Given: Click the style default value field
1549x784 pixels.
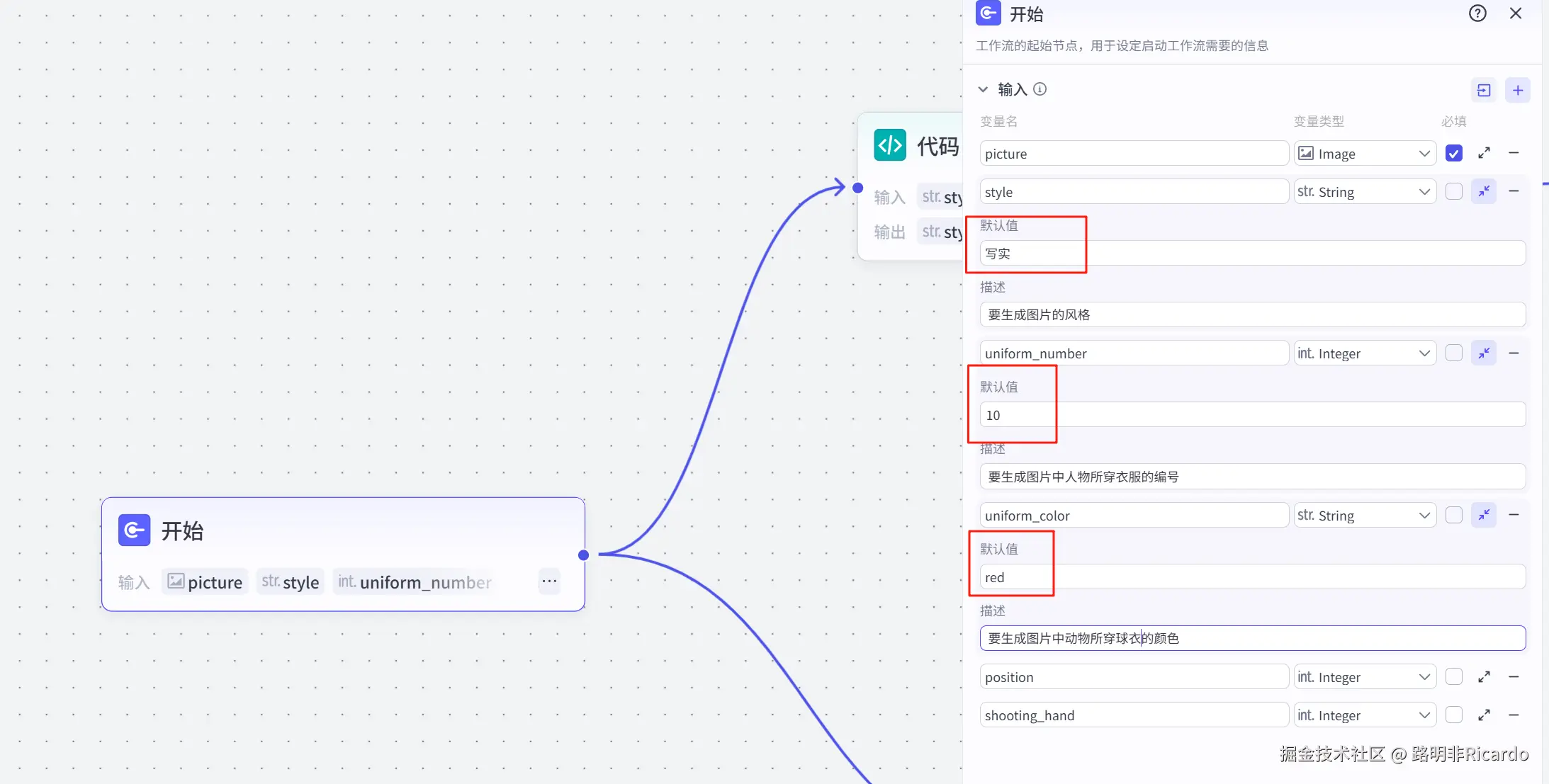Looking at the screenshot, I should tap(1252, 254).
